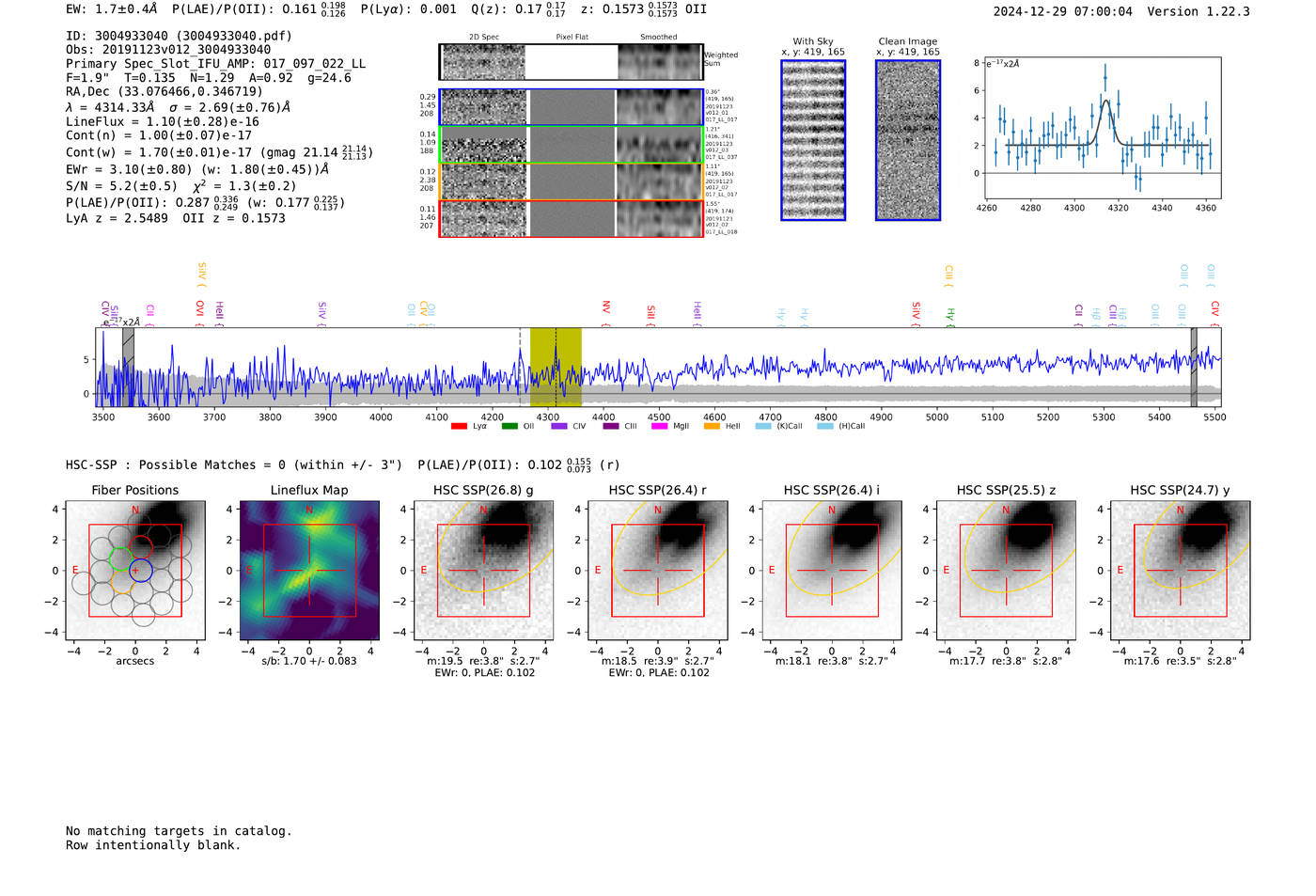Select the blue-bordered fiber spectrum row

pos(571,107)
